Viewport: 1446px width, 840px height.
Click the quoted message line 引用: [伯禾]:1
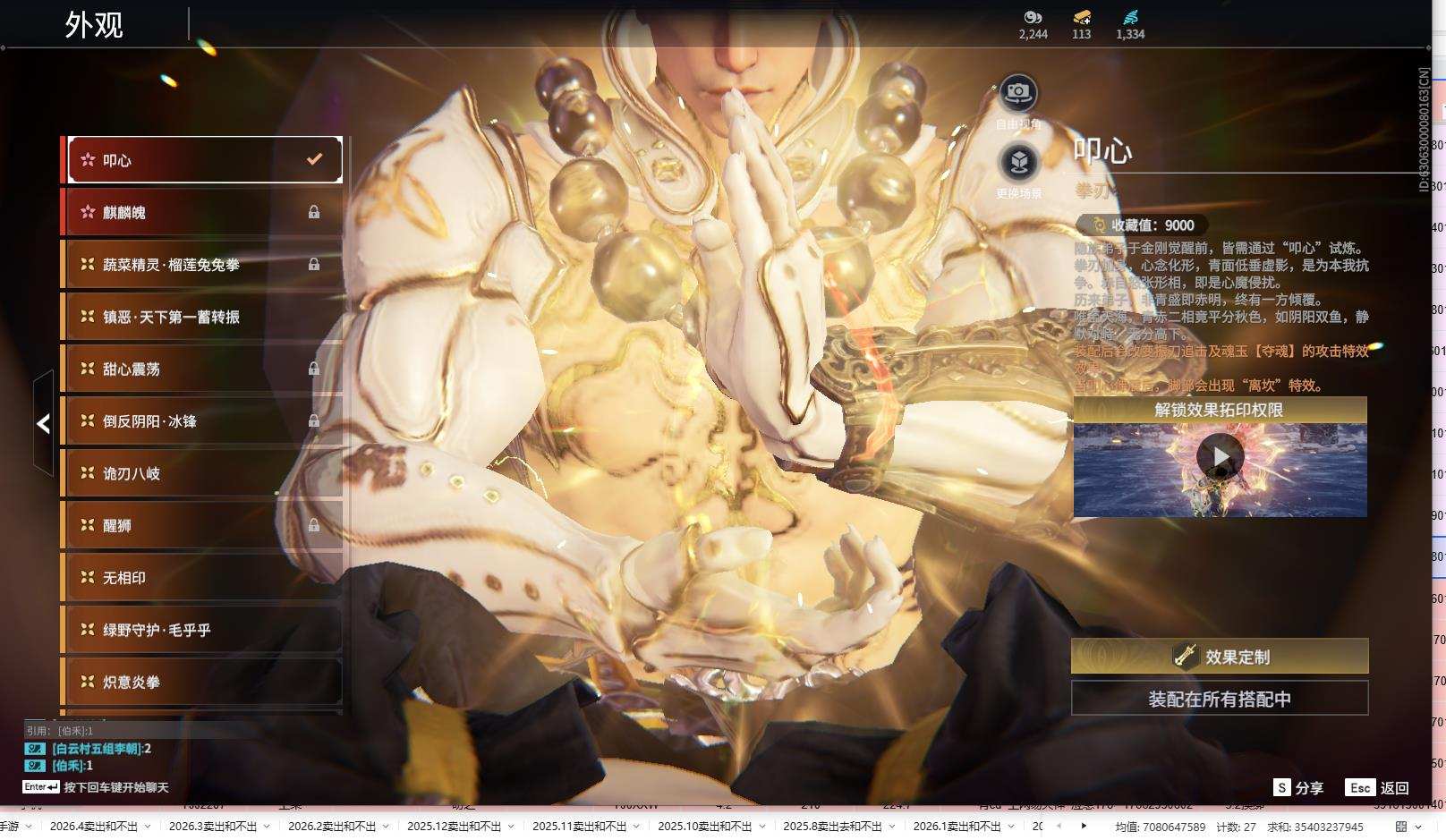(x=60, y=731)
